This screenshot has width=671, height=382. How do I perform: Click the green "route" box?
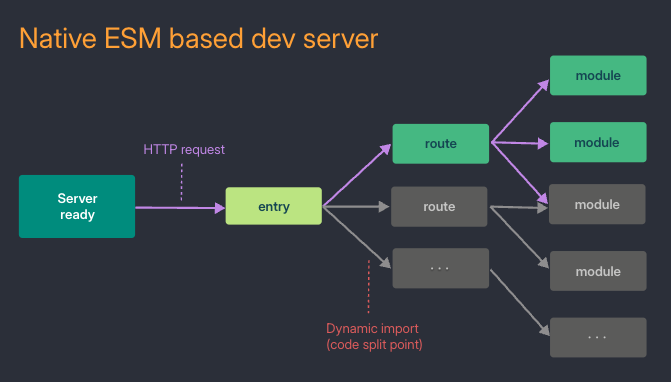coord(441,144)
